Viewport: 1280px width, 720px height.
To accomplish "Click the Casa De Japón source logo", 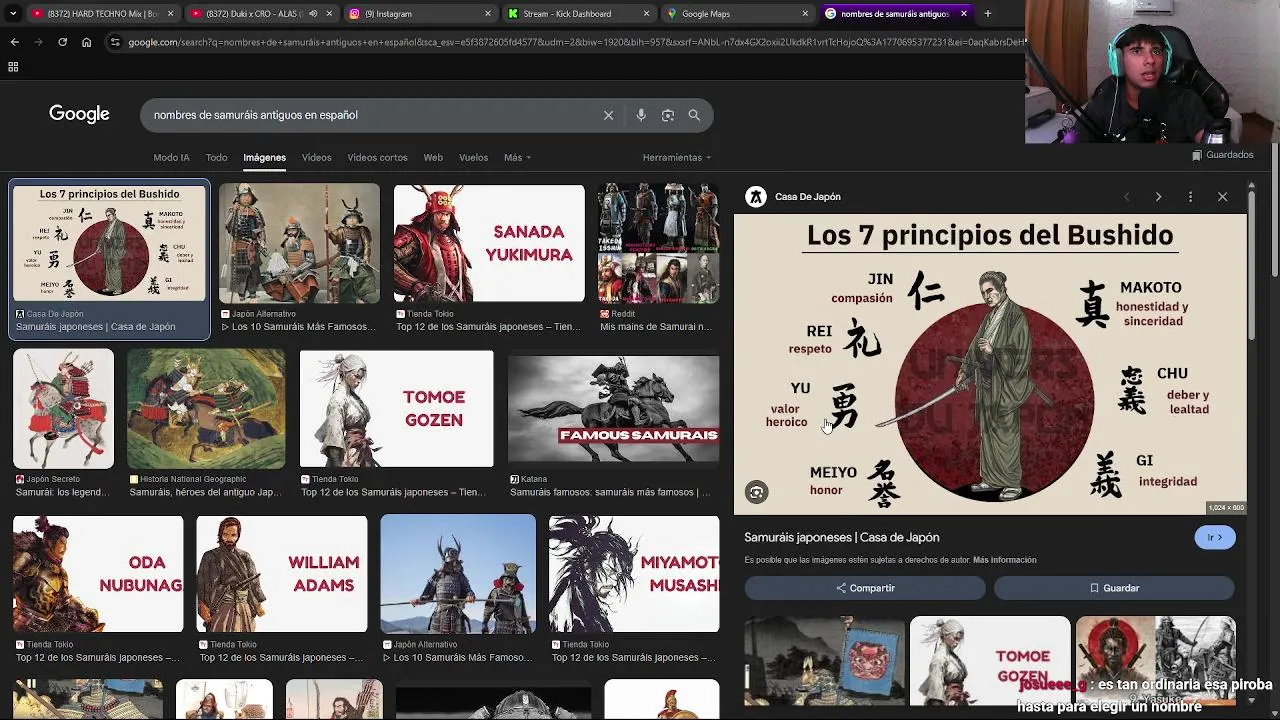I will 756,197.
